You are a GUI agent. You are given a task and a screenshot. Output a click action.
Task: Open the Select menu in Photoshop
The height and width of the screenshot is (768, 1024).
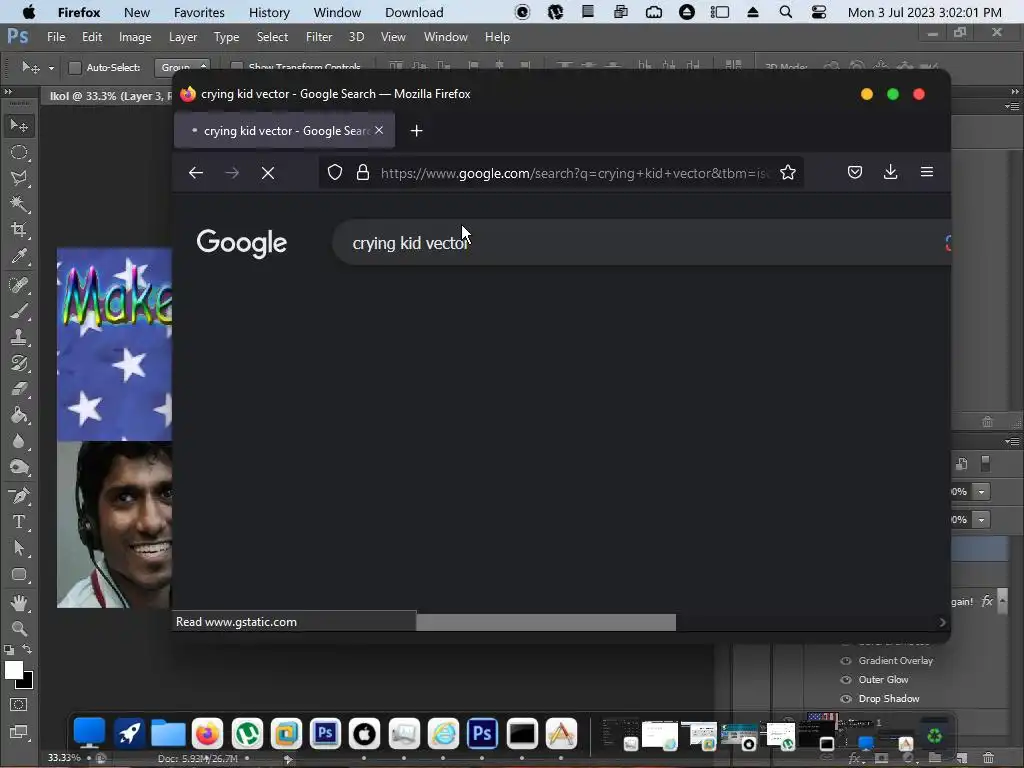272,37
